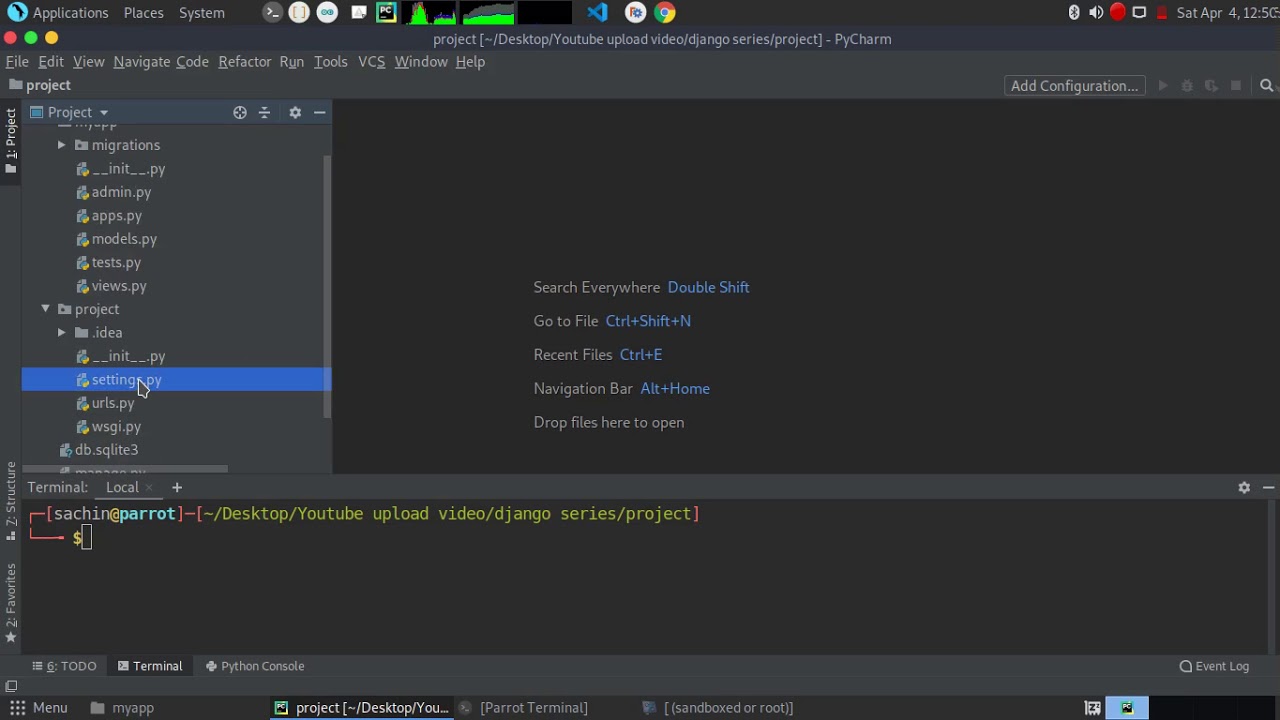Open the File menu
The width and height of the screenshot is (1280, 720).
[17, 62]
